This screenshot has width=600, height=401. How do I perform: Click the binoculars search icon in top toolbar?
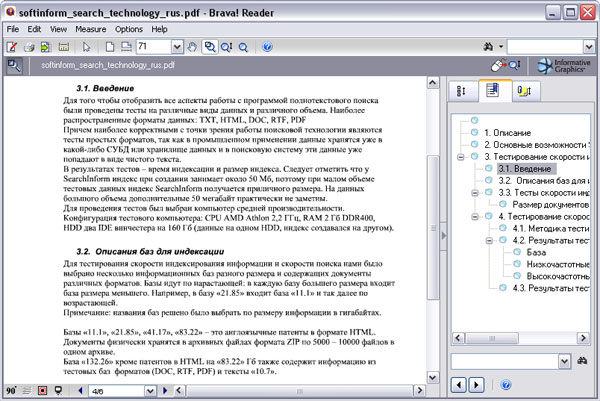tap(488, 47)
